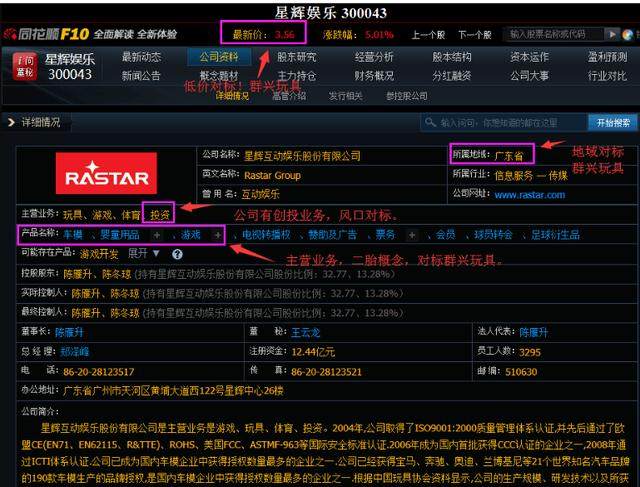Open 新闻公告 tab
This screenshot has height=487, width=640.
click(141, 76)
